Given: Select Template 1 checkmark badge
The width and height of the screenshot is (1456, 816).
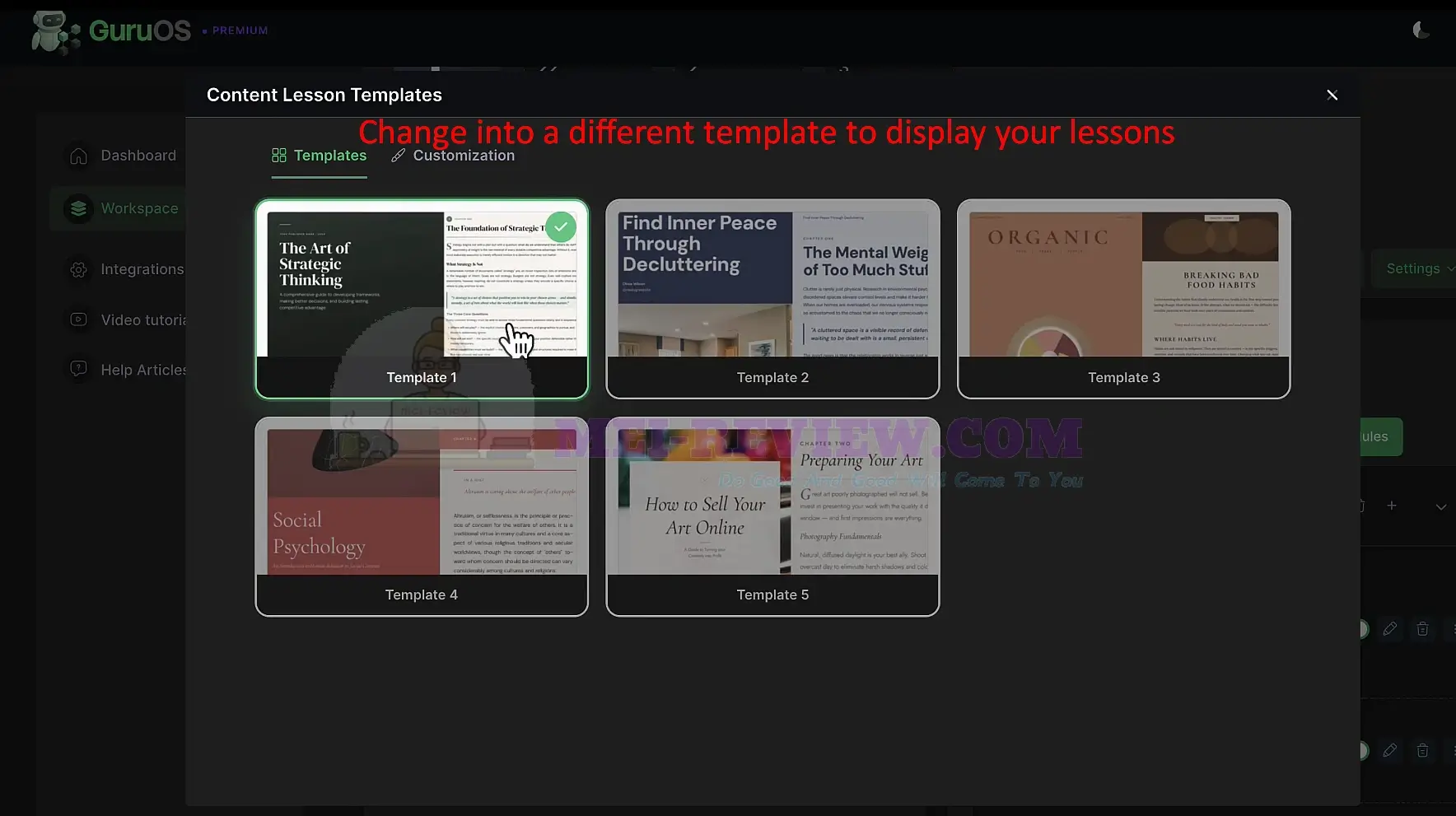Looking at the screenshot, I should (561, 226).
